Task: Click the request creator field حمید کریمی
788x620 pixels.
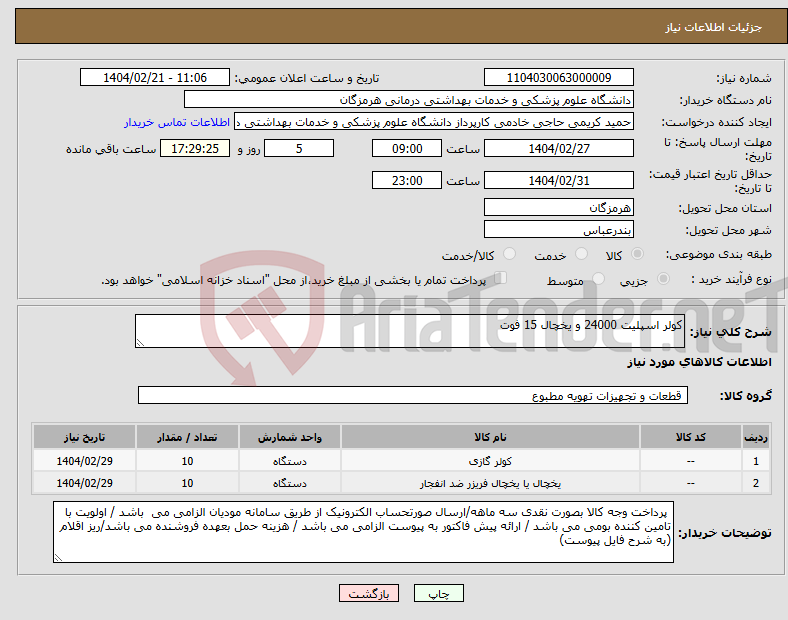Action: 434,122
